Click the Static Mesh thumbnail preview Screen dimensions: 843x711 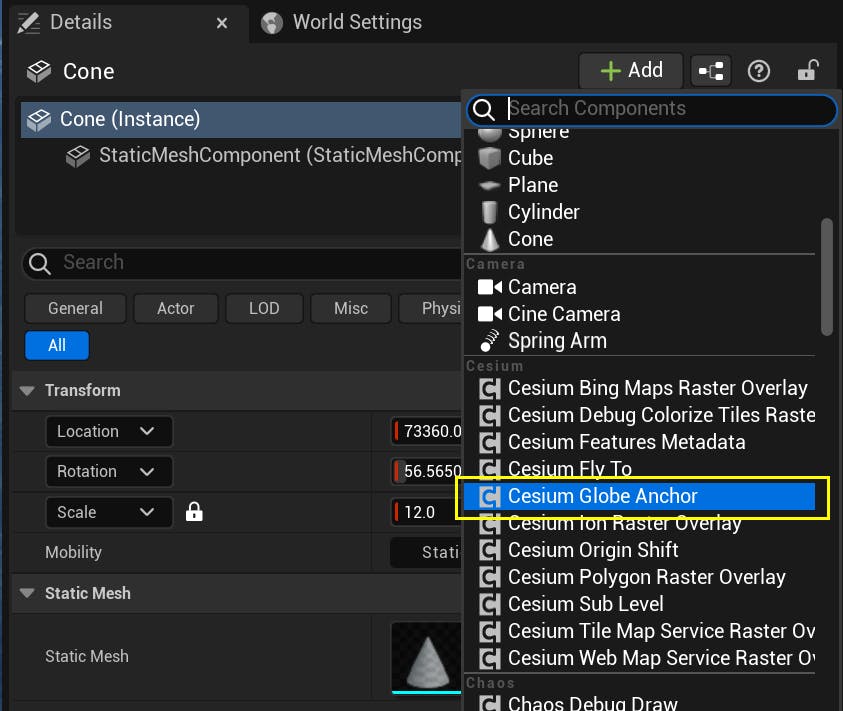(427, 657)
